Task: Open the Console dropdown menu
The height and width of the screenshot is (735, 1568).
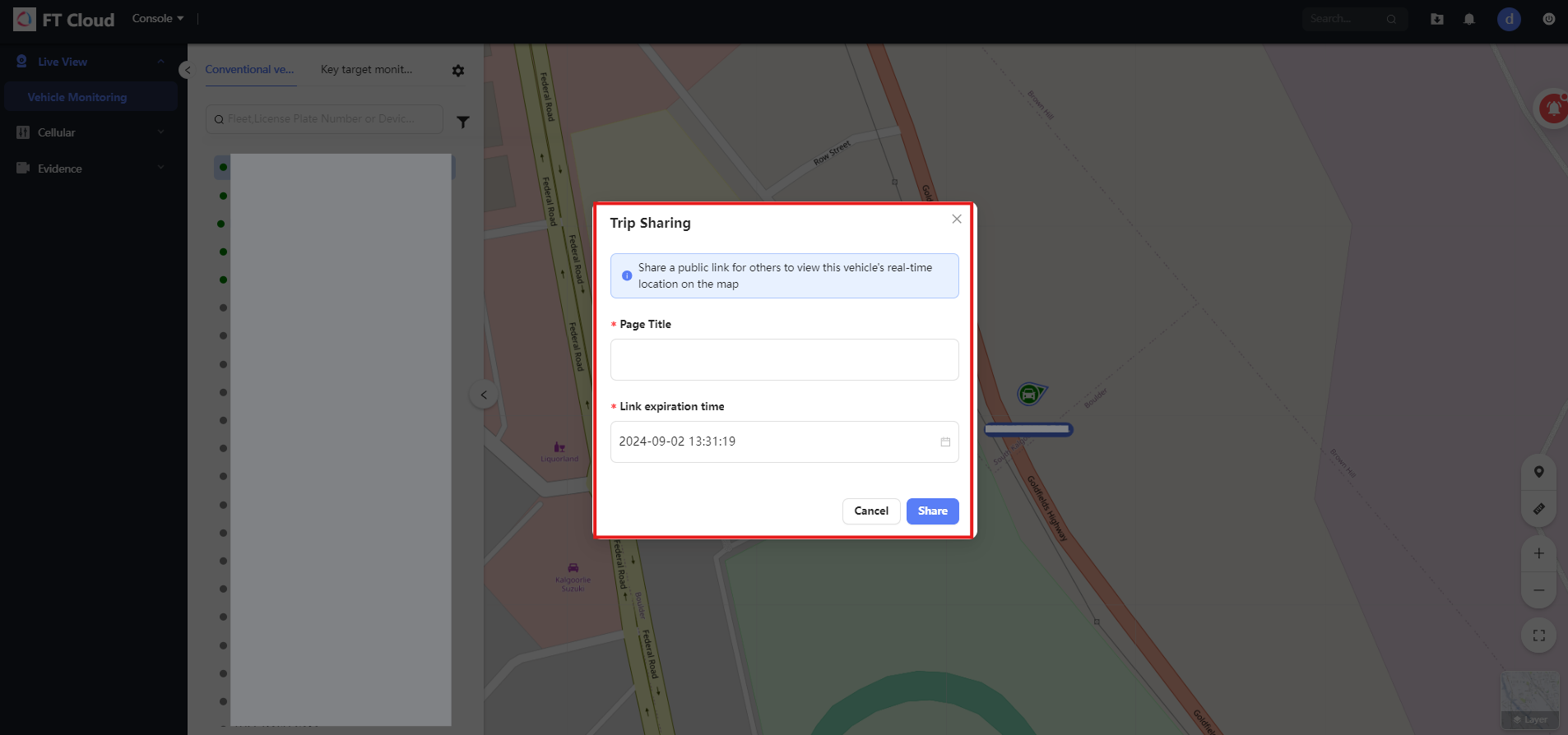Action: (158, 18)
